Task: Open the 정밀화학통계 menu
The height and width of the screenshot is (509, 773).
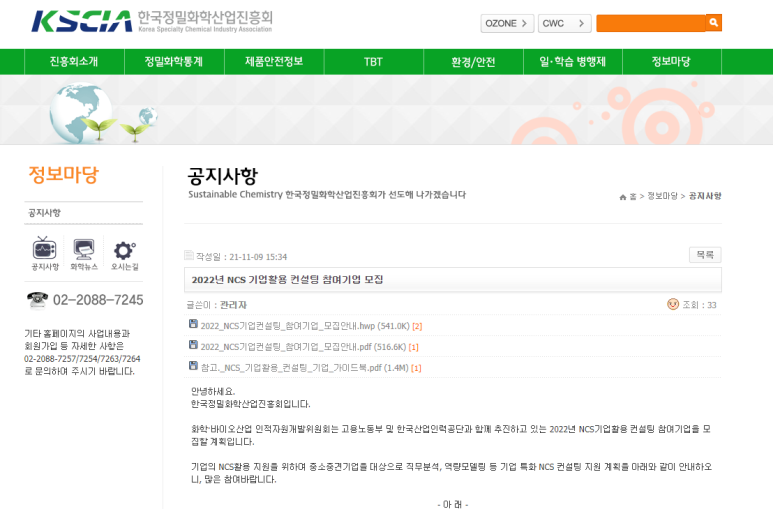Action: click(x=174, y=62)
